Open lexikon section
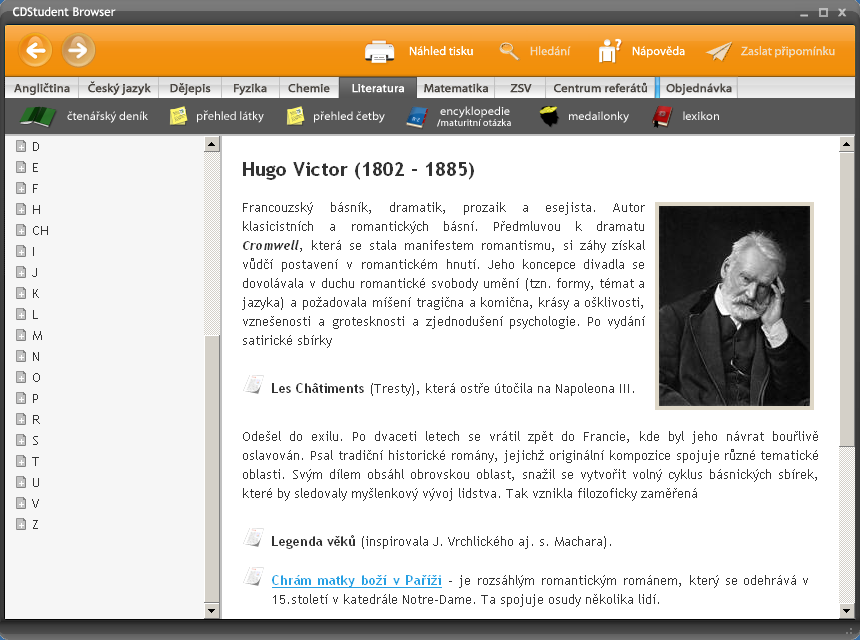 pos(701,116)
